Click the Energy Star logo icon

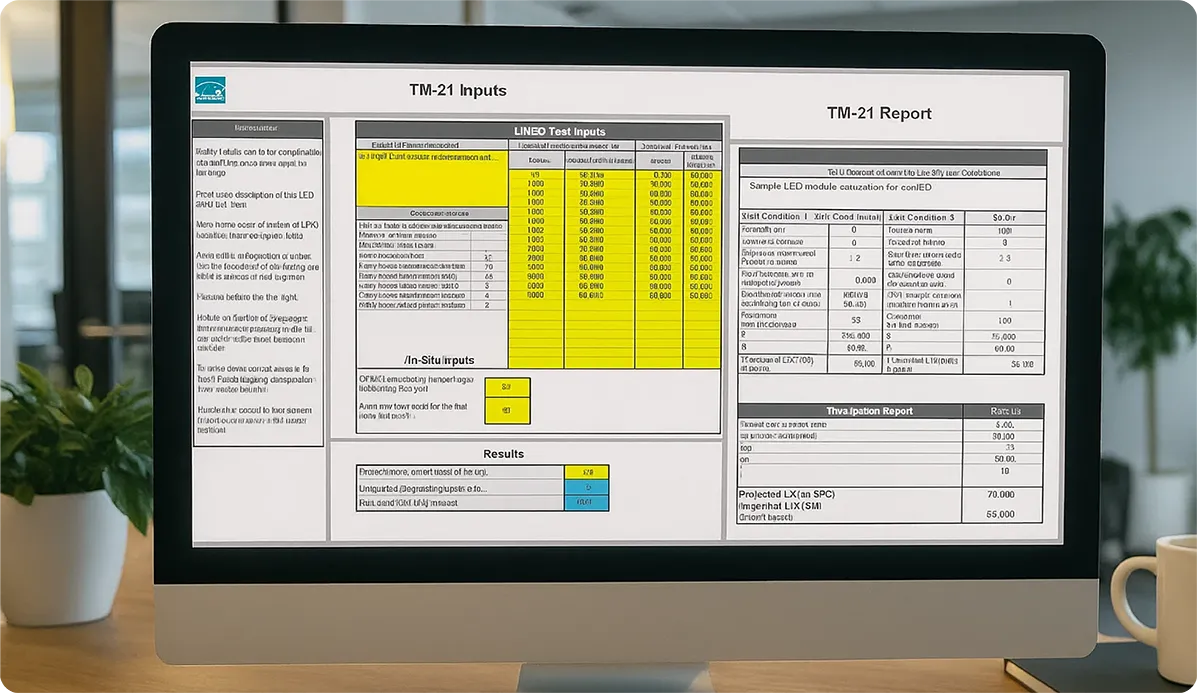coord(211,90)
